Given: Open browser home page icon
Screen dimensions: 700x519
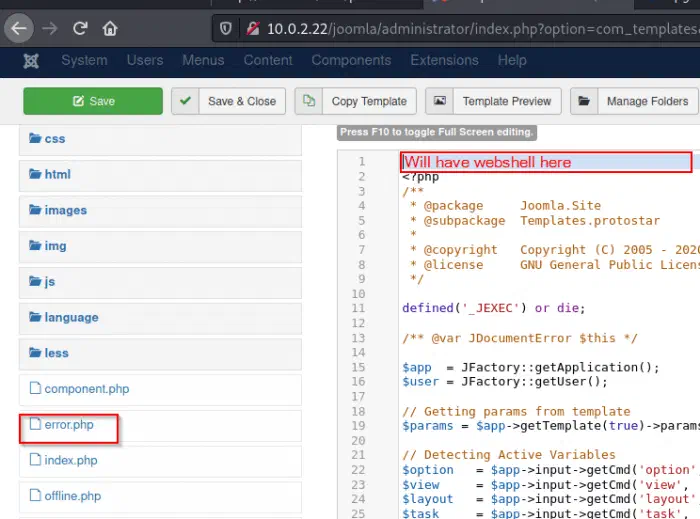Looking at the screenshot, I should point(110,29).
